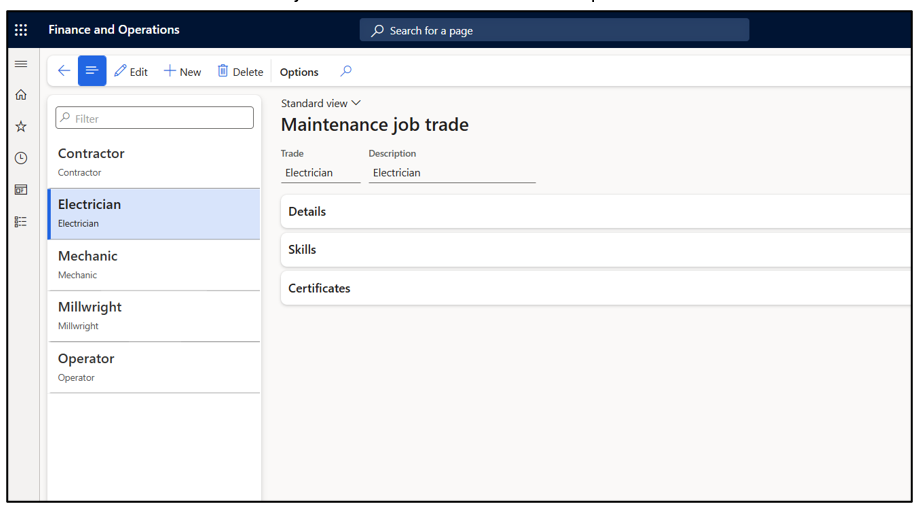The height and width of the screenshot is (505, 919).
Task: Open the Workspaces icon in the sidebar
Action: coord(21,190)
